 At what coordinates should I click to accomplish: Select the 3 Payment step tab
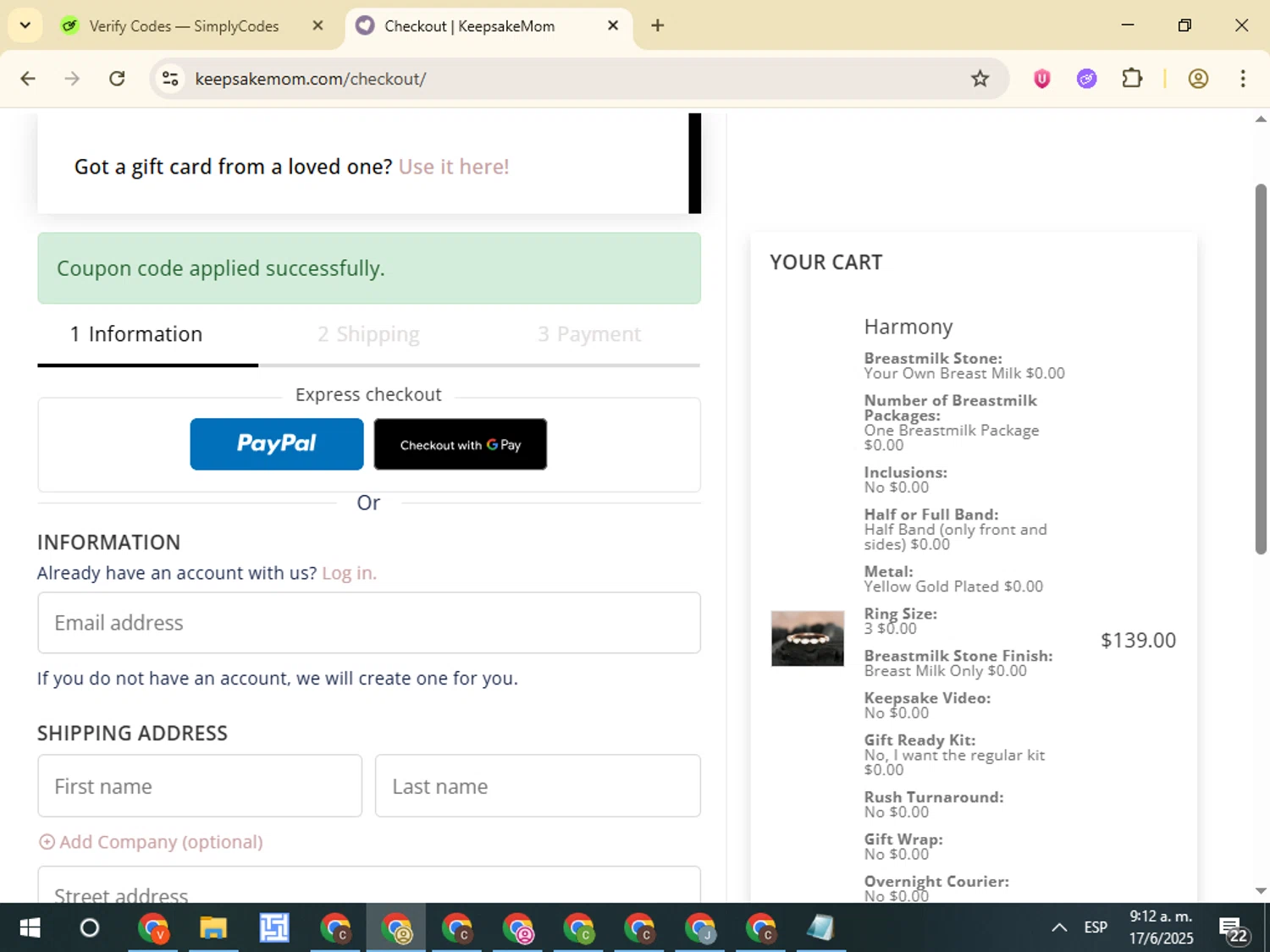(x=589, y=334)
